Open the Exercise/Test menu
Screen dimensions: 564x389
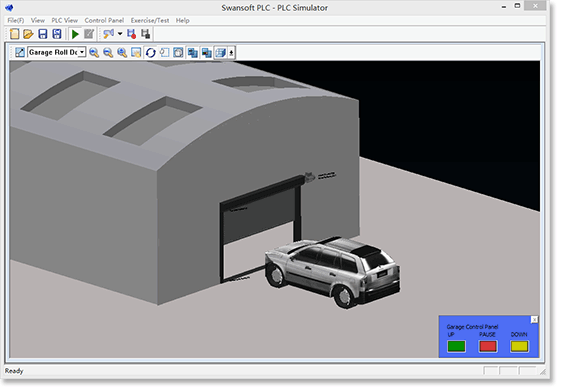150,21
